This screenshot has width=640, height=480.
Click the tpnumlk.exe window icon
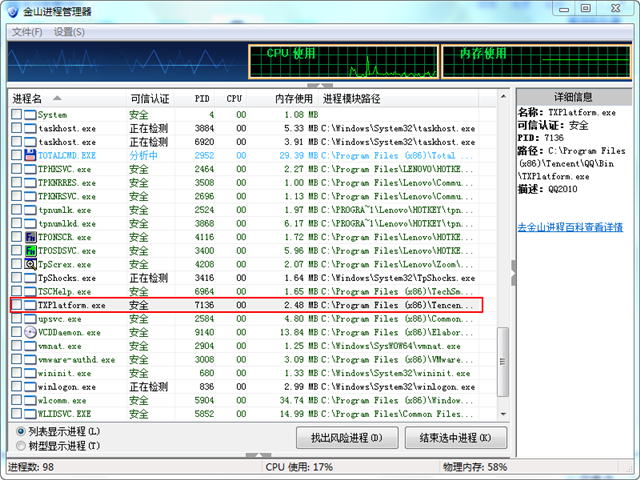[x=30, y=210]
